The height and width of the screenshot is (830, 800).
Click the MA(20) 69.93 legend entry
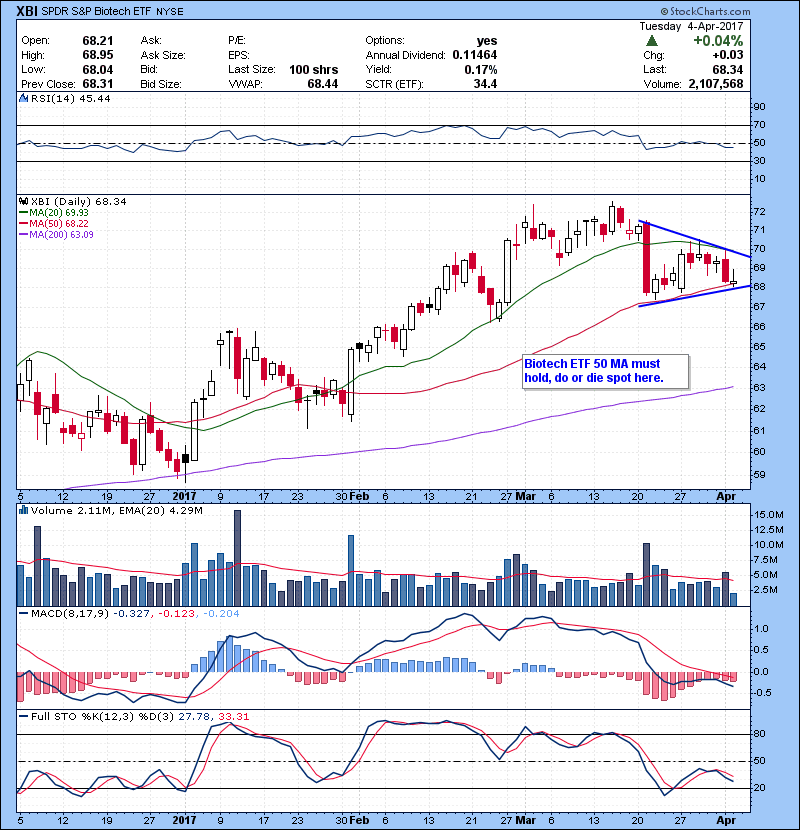pos(53,213)
